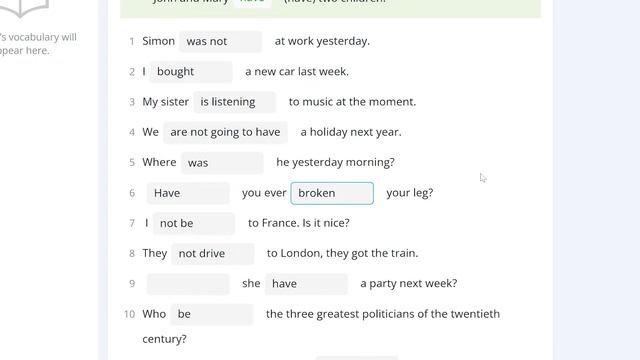Viewport: 640px width, 360px height.
Task: Edit the 'not be' answer in sentence 7
Action: coord(194,223)
